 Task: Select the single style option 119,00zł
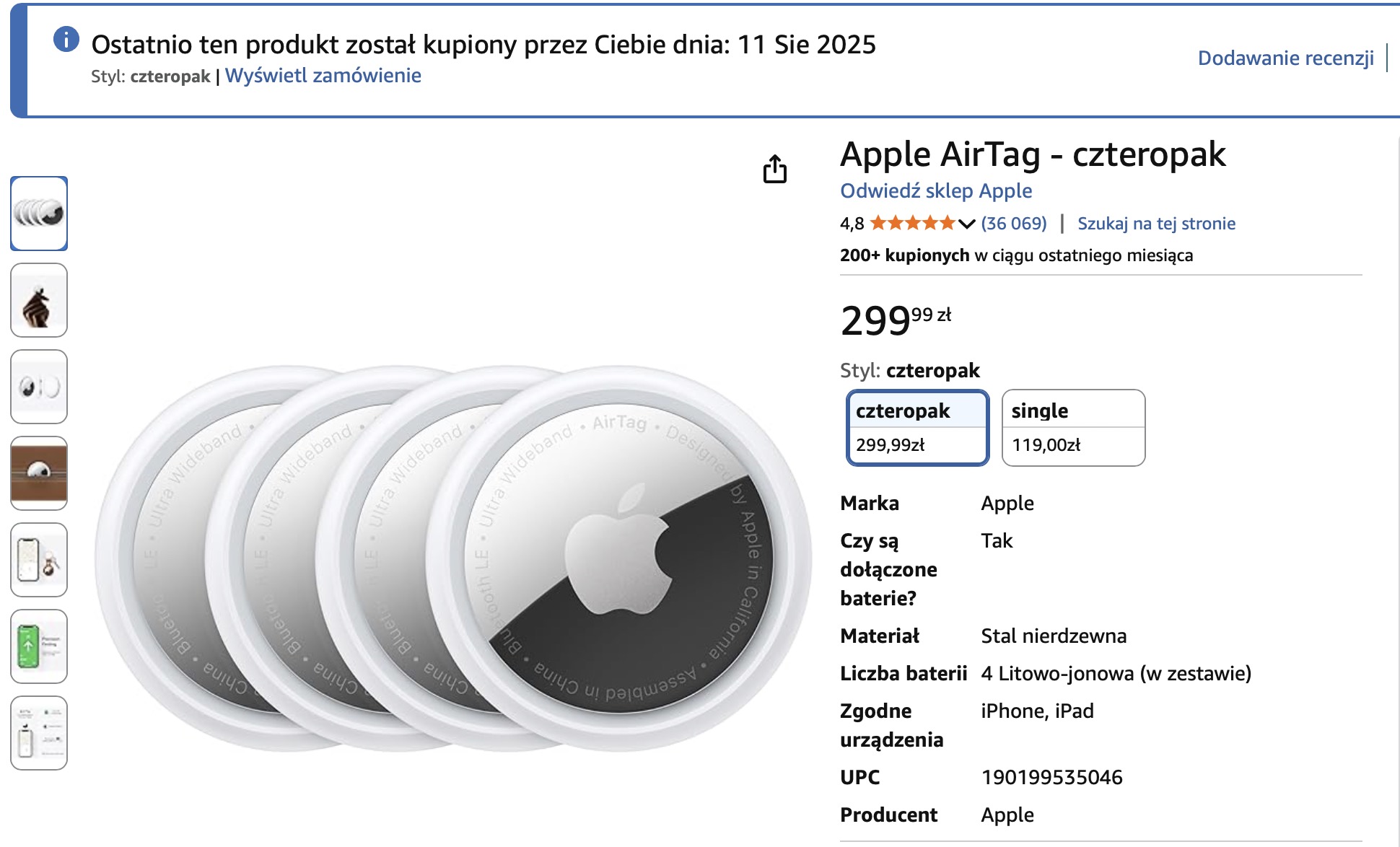(x=1073, y=428)
